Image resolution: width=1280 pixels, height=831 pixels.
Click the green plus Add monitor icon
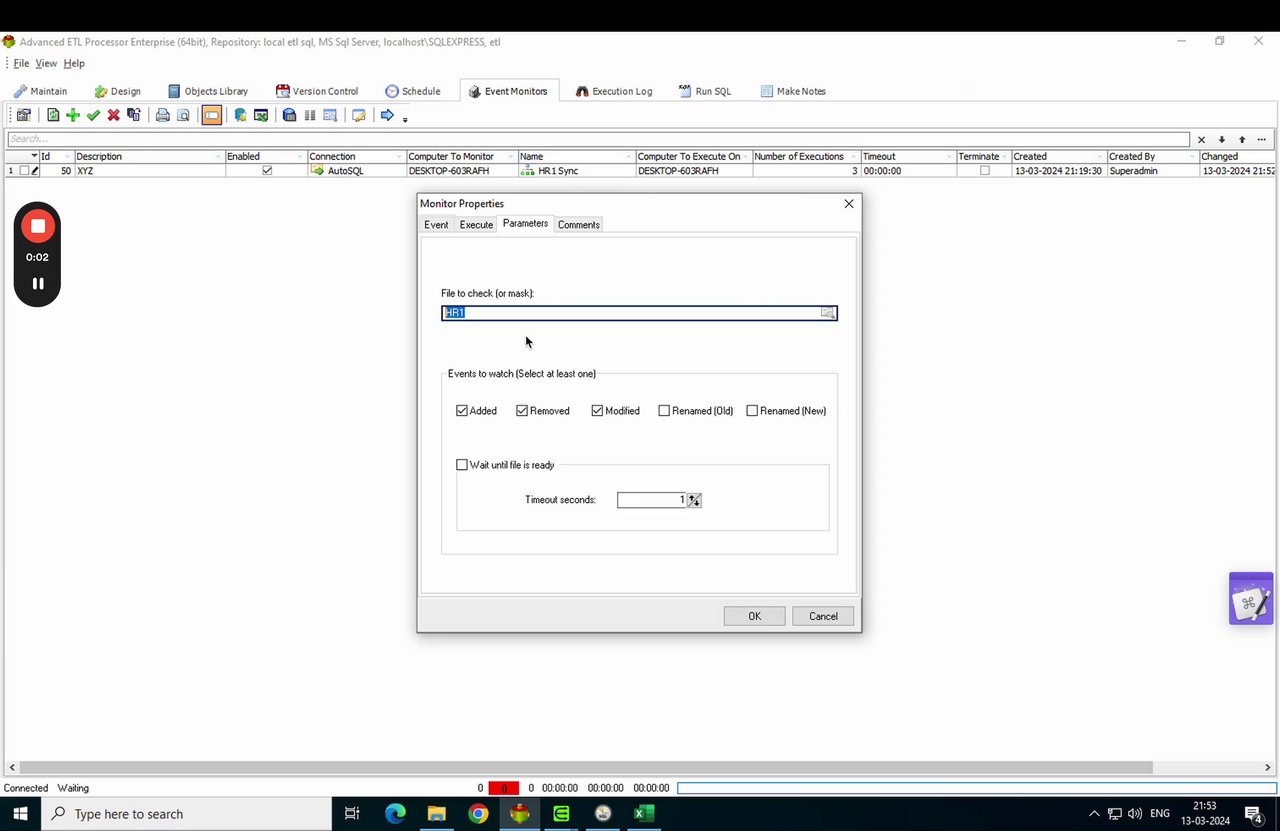pos(73,115)
